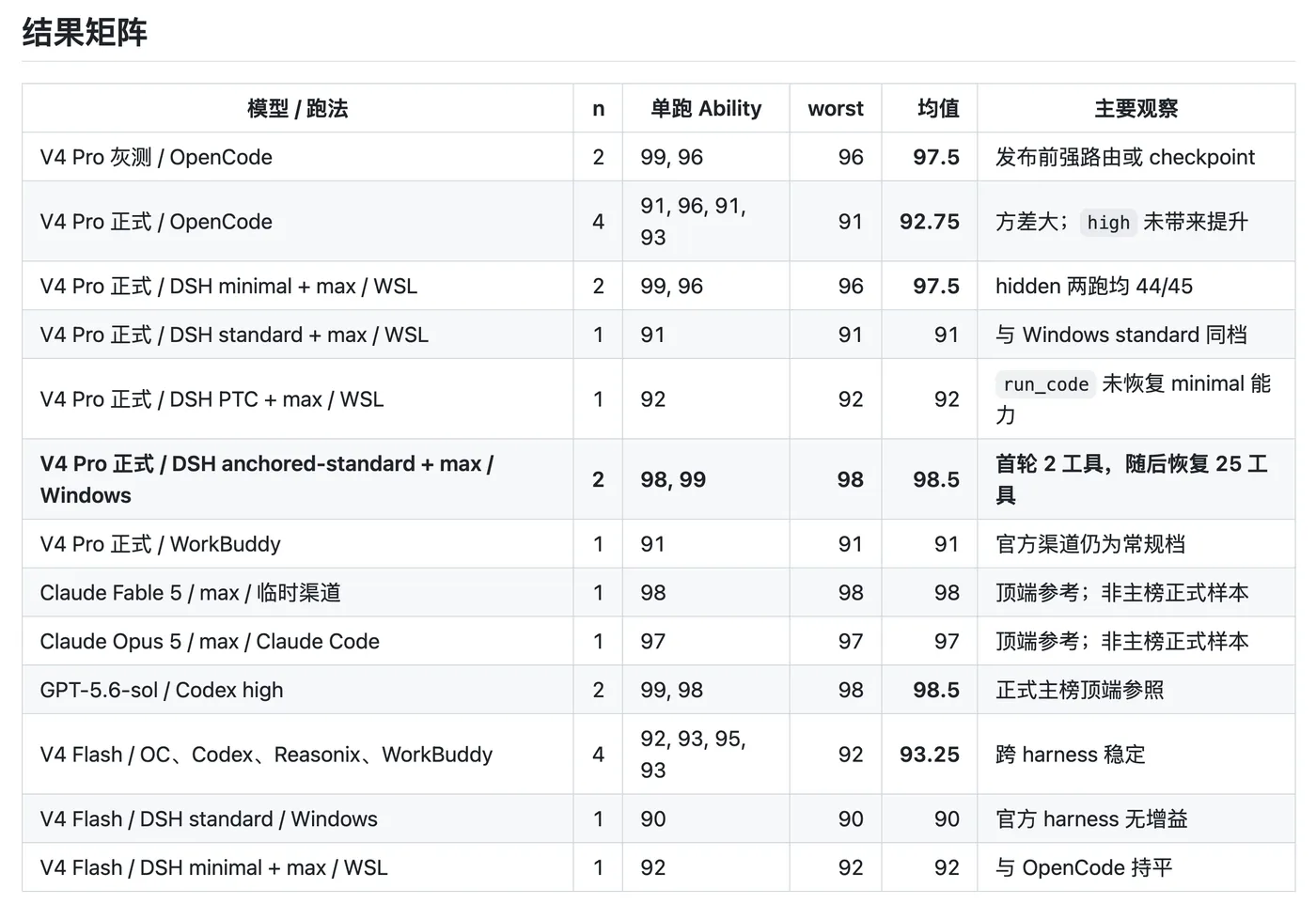Select the "均值" column header
This screenshot has height=904, width=1316.
938,109
